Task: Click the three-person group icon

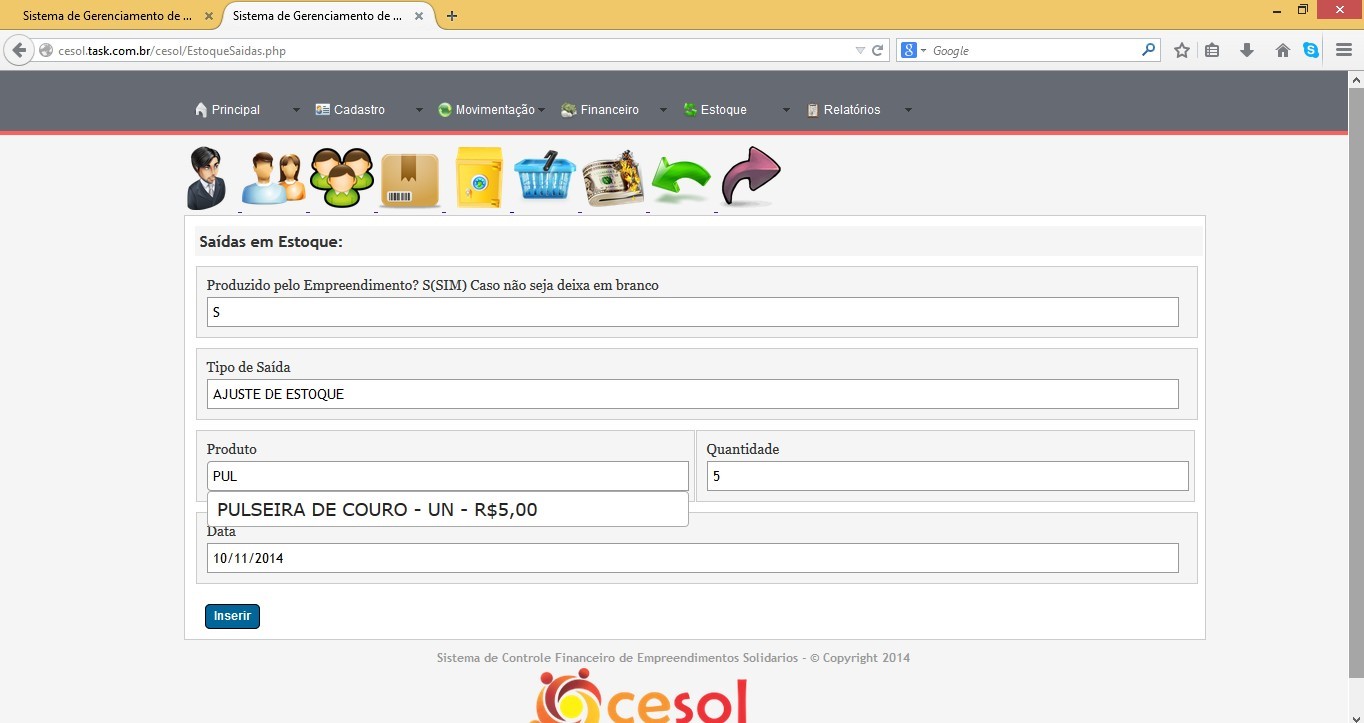Action: click(341, 178)
